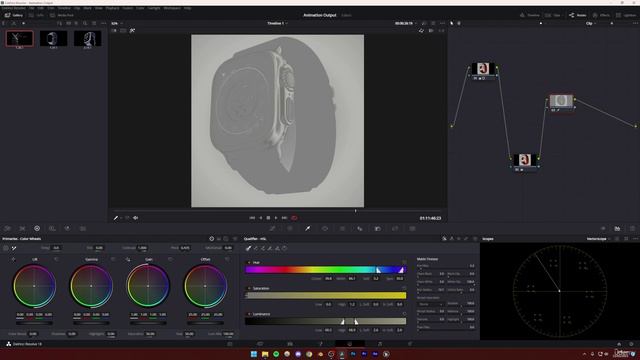Open the Workspace menu
This screenshot has width=640, height=360.
click(172, 8)
